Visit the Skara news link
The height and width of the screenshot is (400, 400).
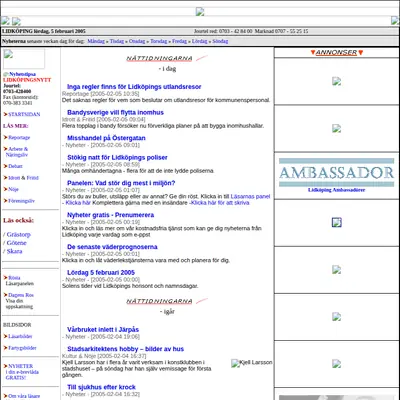(15, 251)
